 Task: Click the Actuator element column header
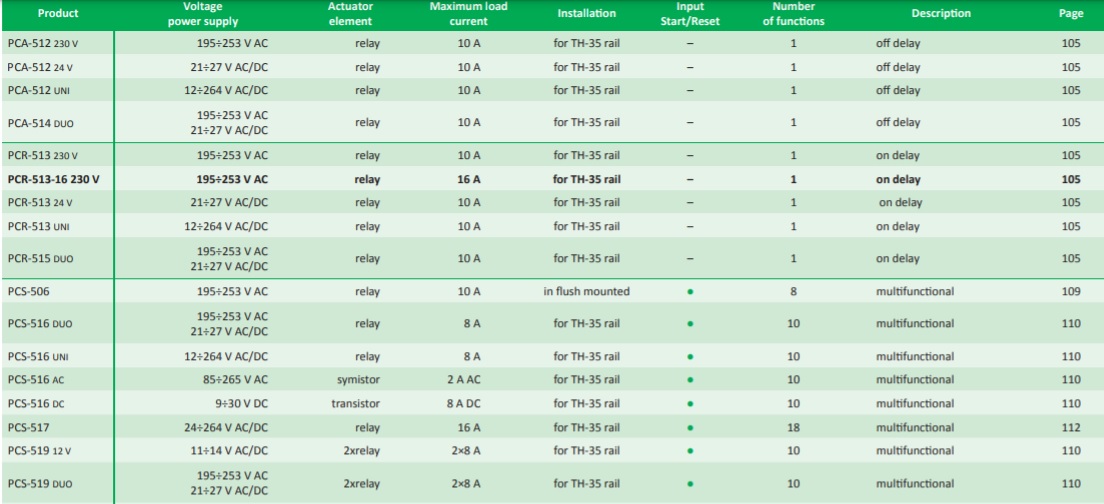tap(350, 13)
